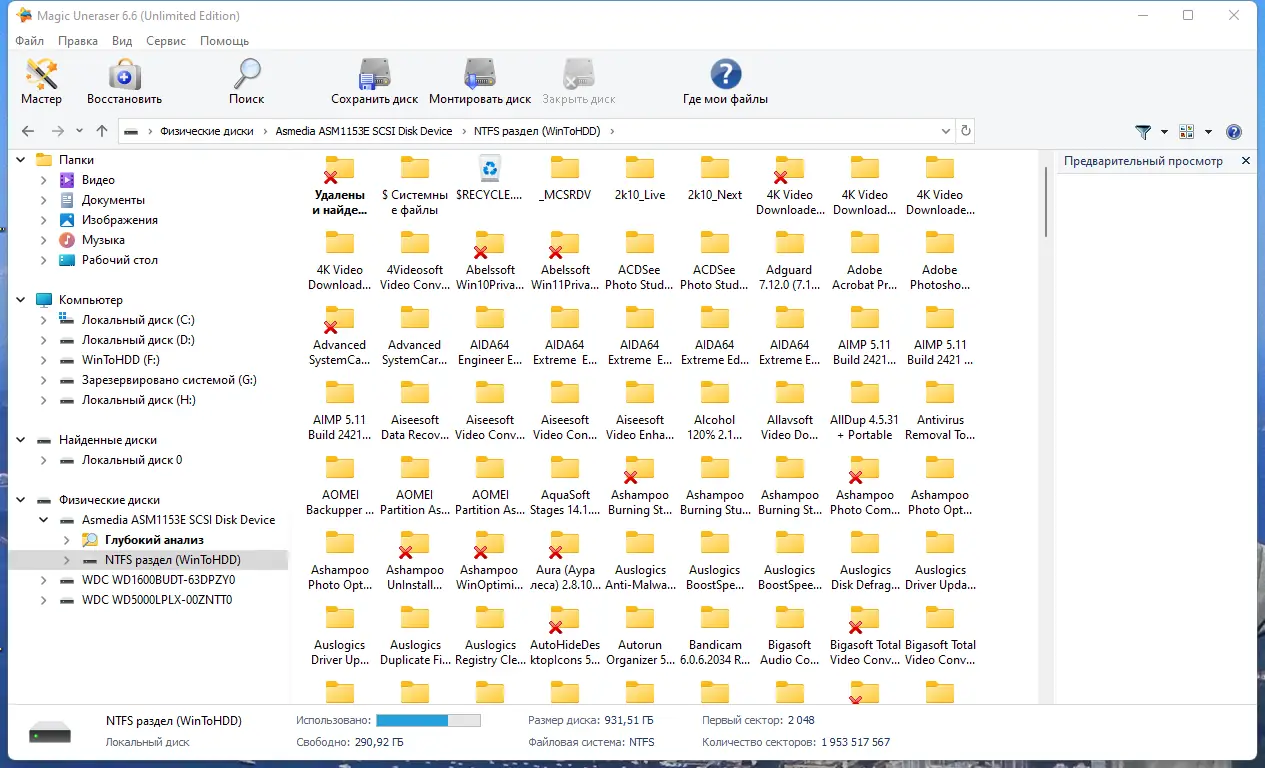Open the view mode dropdown arrow

click(1208, 131)
